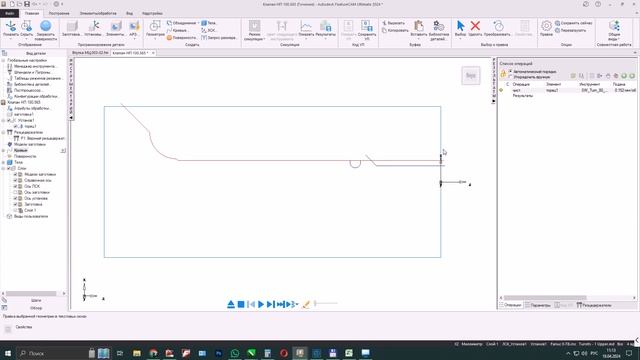Screen dimensions: 640x360
Task: Switch to the Вид ribbon tab
Action: 129,13
